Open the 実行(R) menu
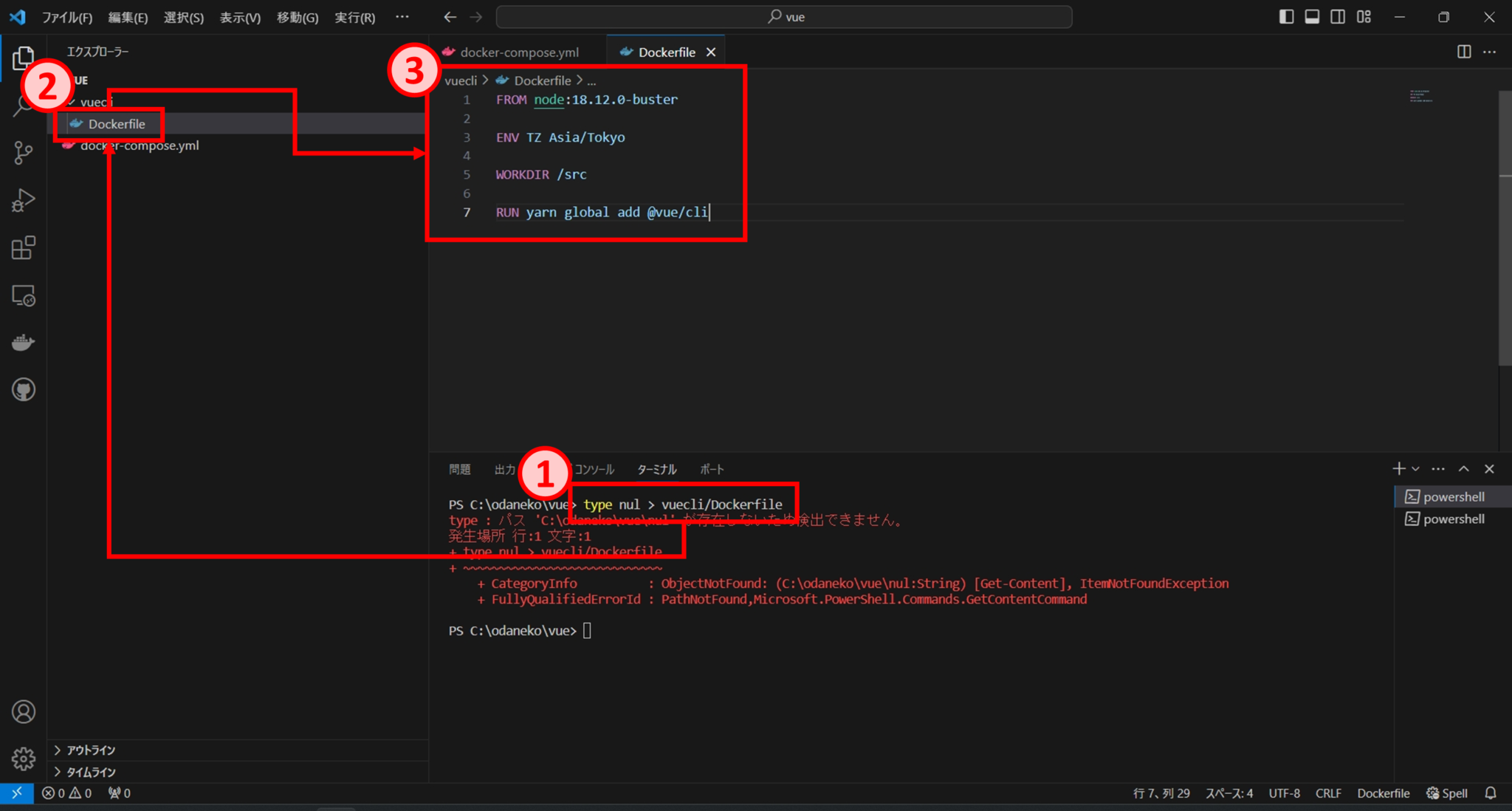This screenshot has height=811, width=1512. pyautogui.click(x=354, y=17)
